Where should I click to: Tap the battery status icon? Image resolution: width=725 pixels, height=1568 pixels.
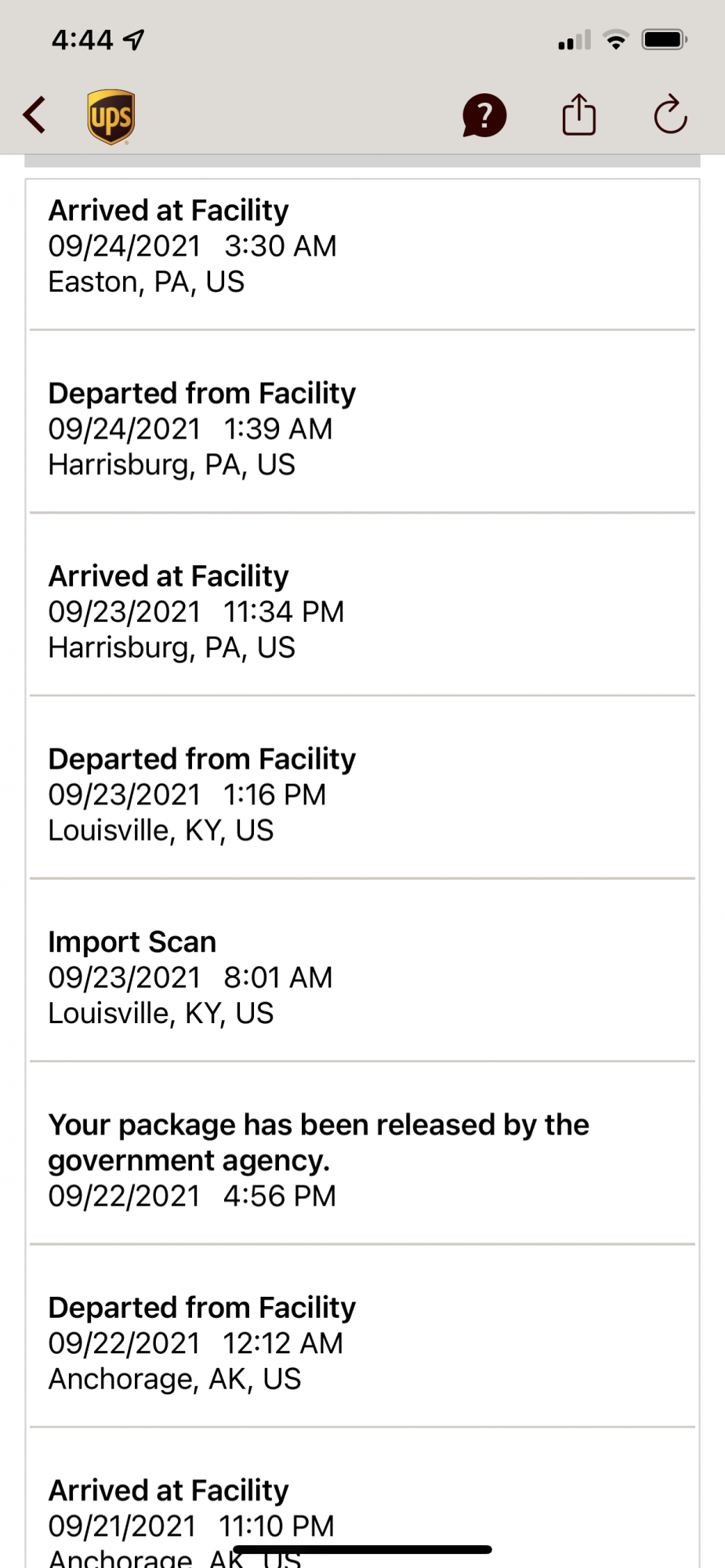tap(664, 39)
